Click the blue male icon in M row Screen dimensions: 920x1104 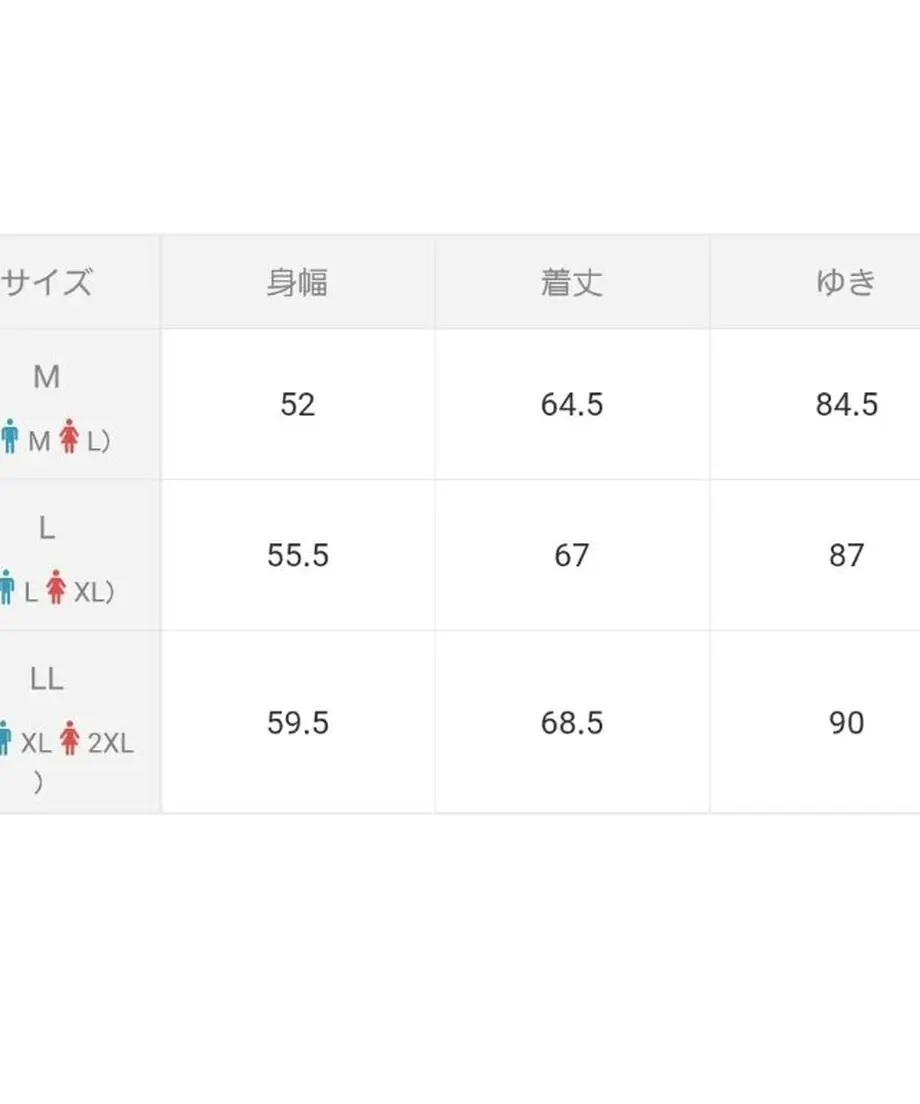pyautogui.click(x=9, y=436)
